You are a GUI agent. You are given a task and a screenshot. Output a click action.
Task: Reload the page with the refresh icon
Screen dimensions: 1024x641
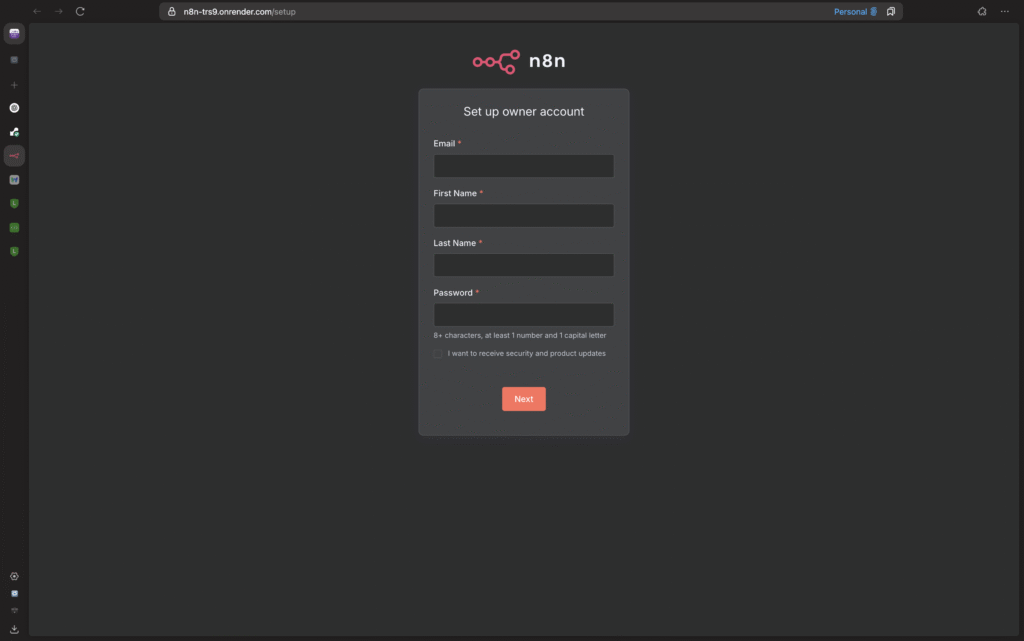(x=80, y=11)
